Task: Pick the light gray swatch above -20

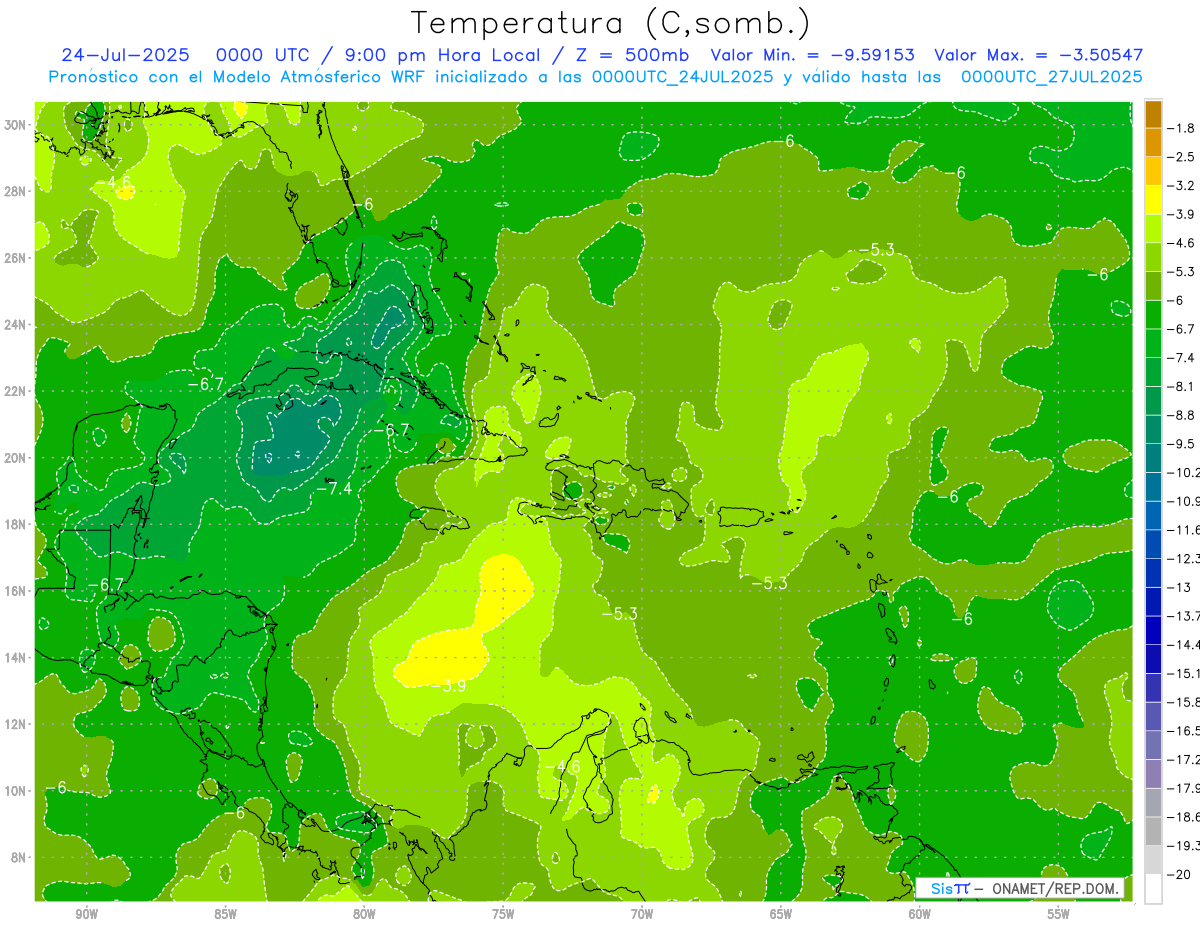Action: click(1153, 859)
